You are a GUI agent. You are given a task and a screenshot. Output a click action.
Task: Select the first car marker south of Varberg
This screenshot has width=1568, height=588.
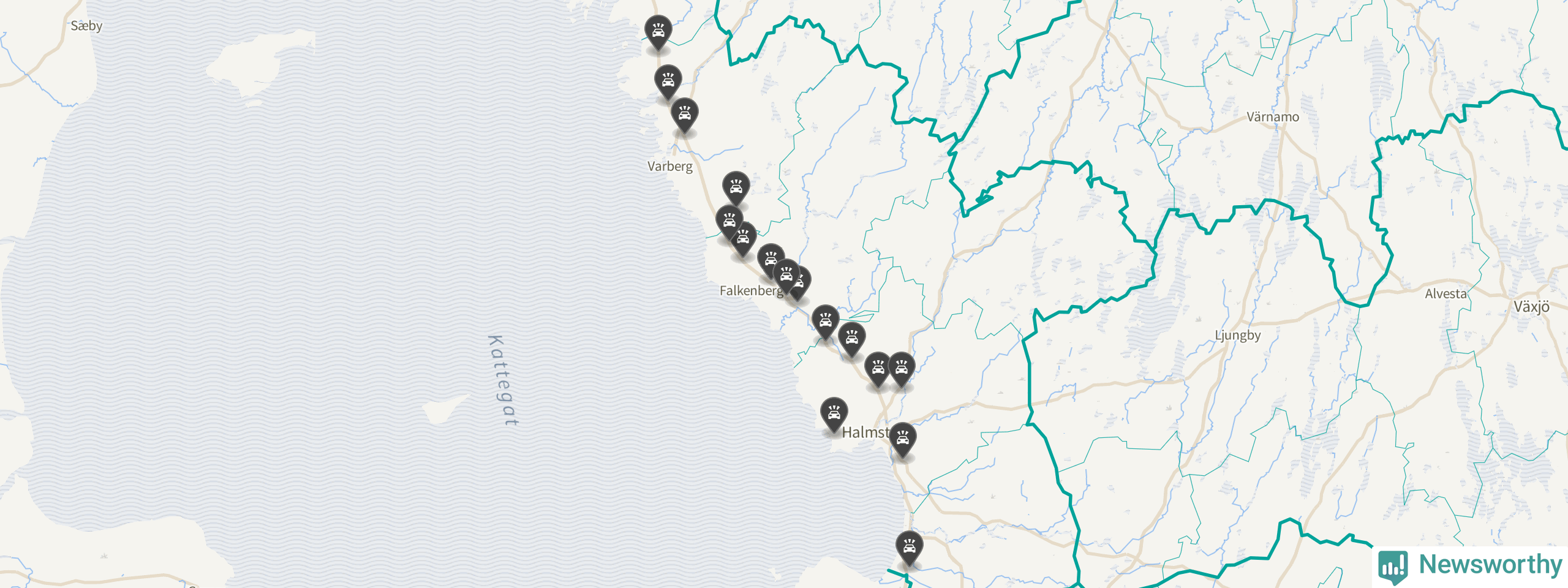(736, 189)
